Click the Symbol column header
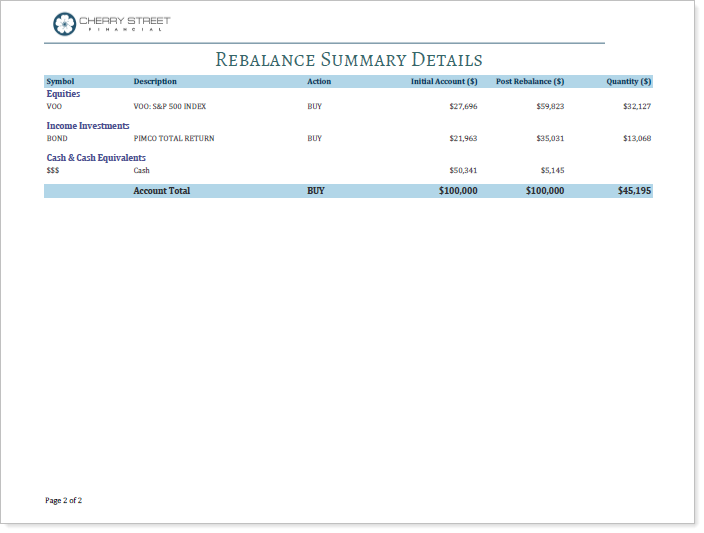The image size is (704, 533). click(60, 82)
